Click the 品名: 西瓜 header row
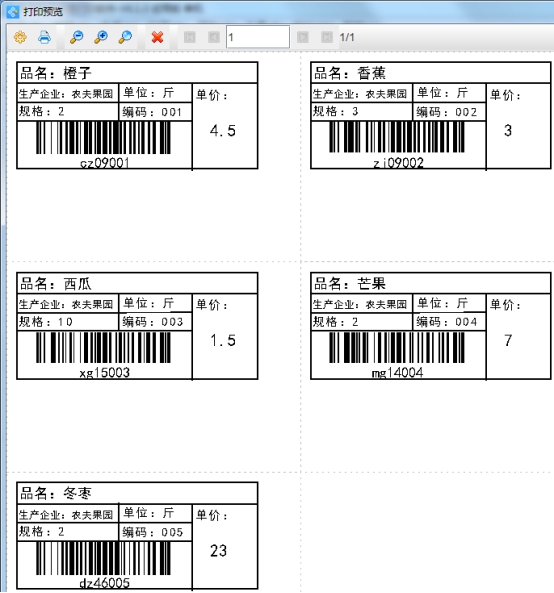This screenshot has height=593, width=554. pyautogui.click(x=137, y=283)
